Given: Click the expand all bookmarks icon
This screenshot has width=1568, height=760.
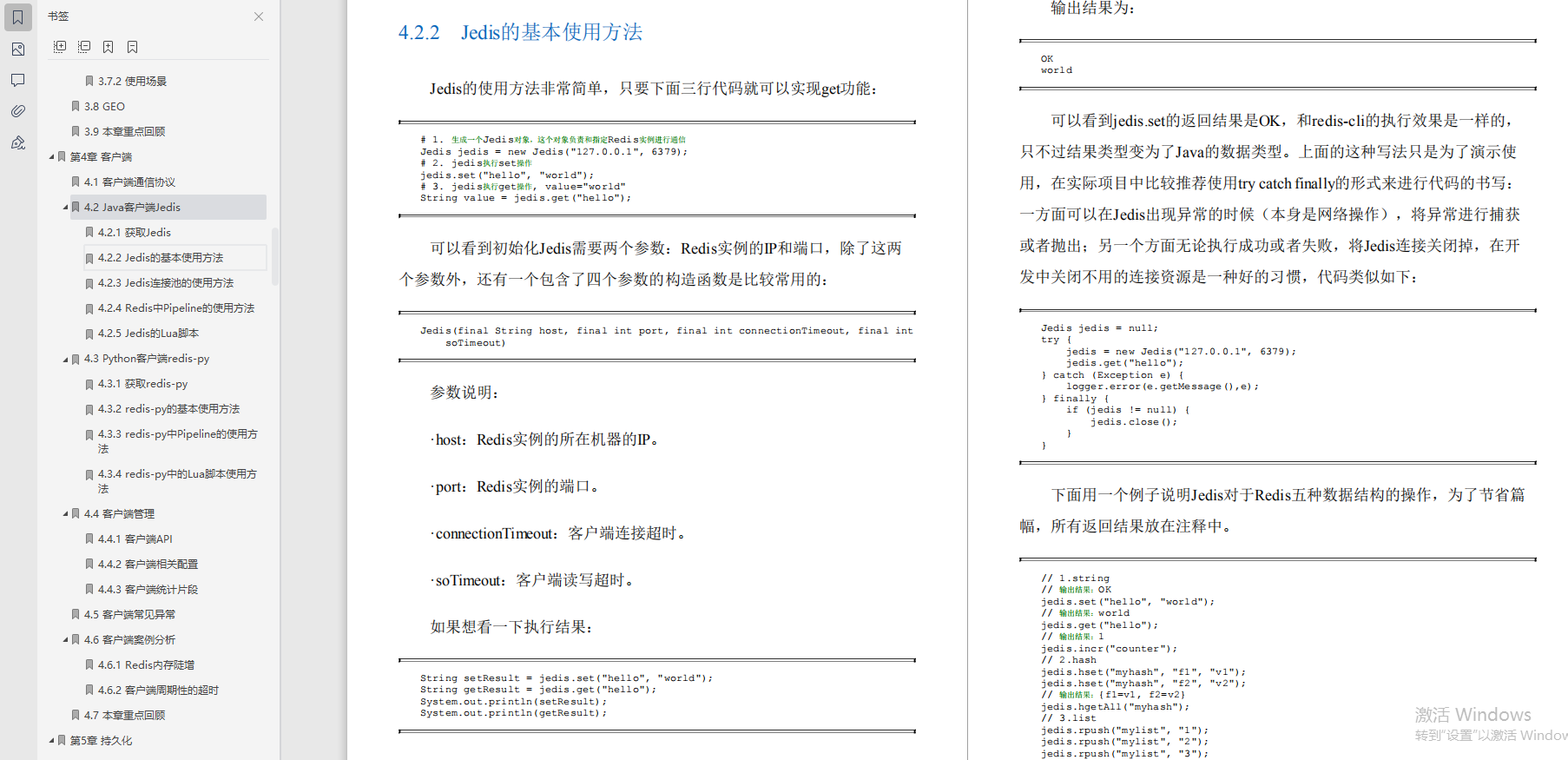Looking at the screenshot, I should (60, 47).
